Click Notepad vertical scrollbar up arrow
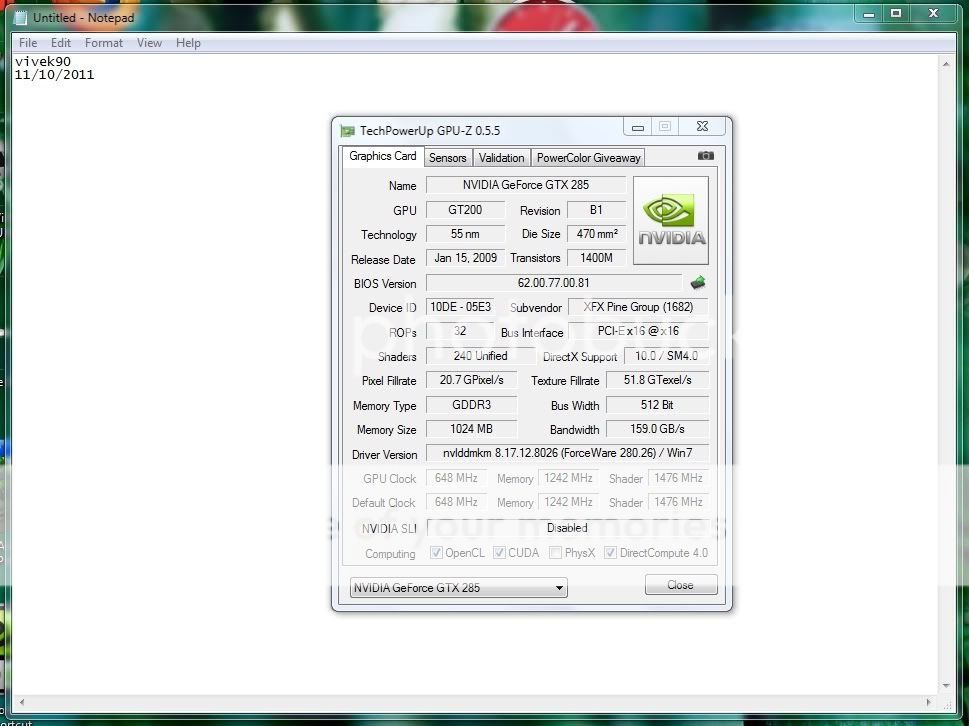Image resolution: width=969 pixels, height=726 pixels. (946, 64)
